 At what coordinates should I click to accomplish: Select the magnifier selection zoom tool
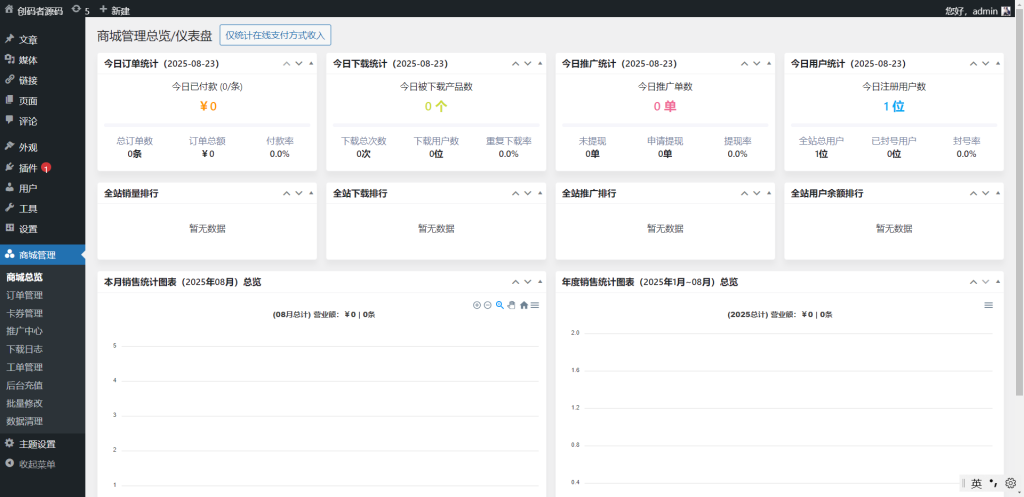click(x=499, y=305)
